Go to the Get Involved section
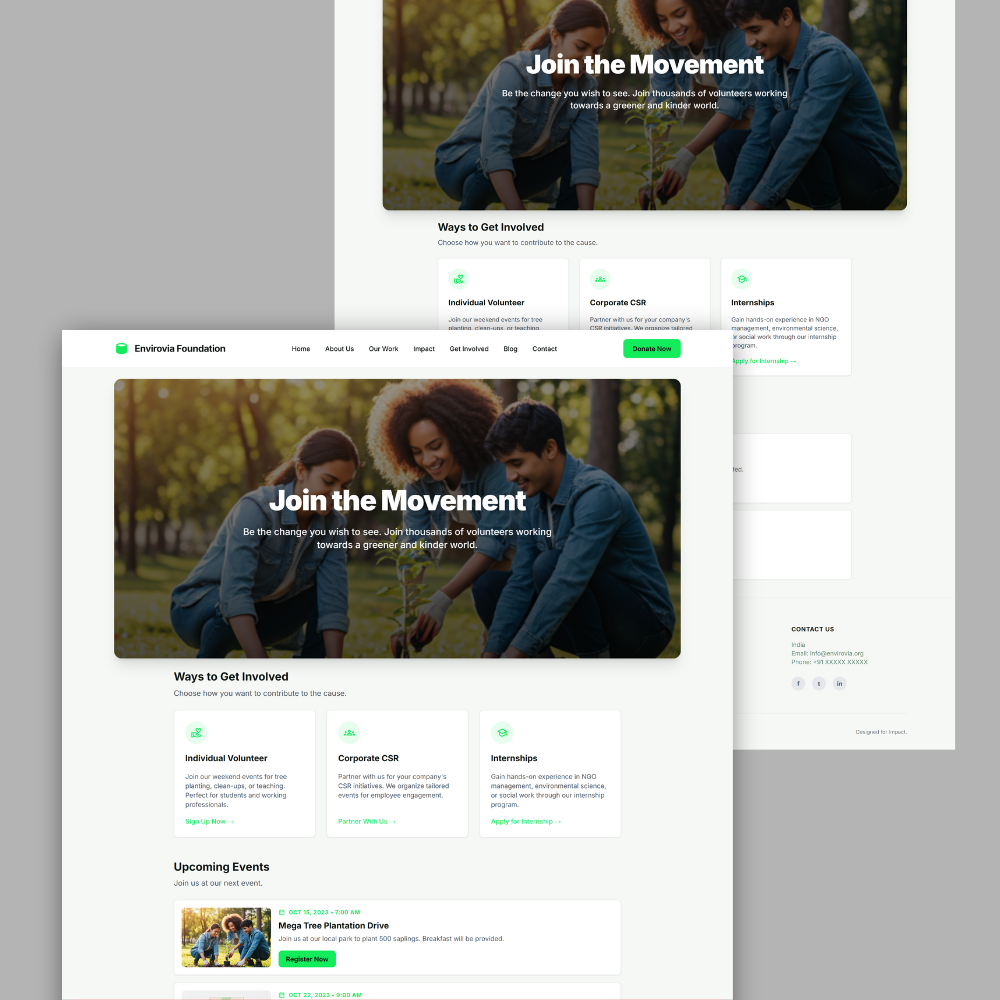This screenshot has height=1000, width=1000. coord(469,349)
